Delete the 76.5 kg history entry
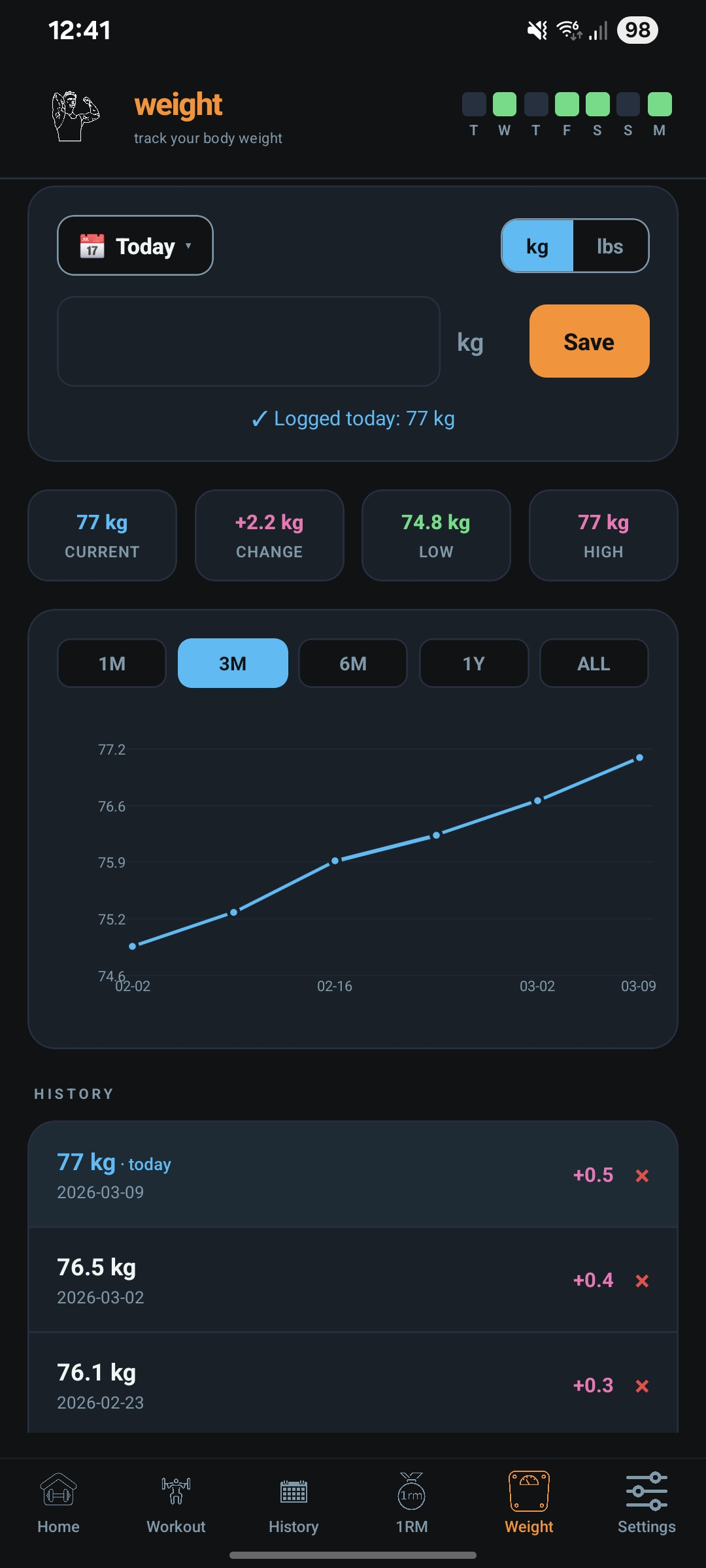Screen dimensions: 706x1568 pyautogui.click(x=642, y=1281)
